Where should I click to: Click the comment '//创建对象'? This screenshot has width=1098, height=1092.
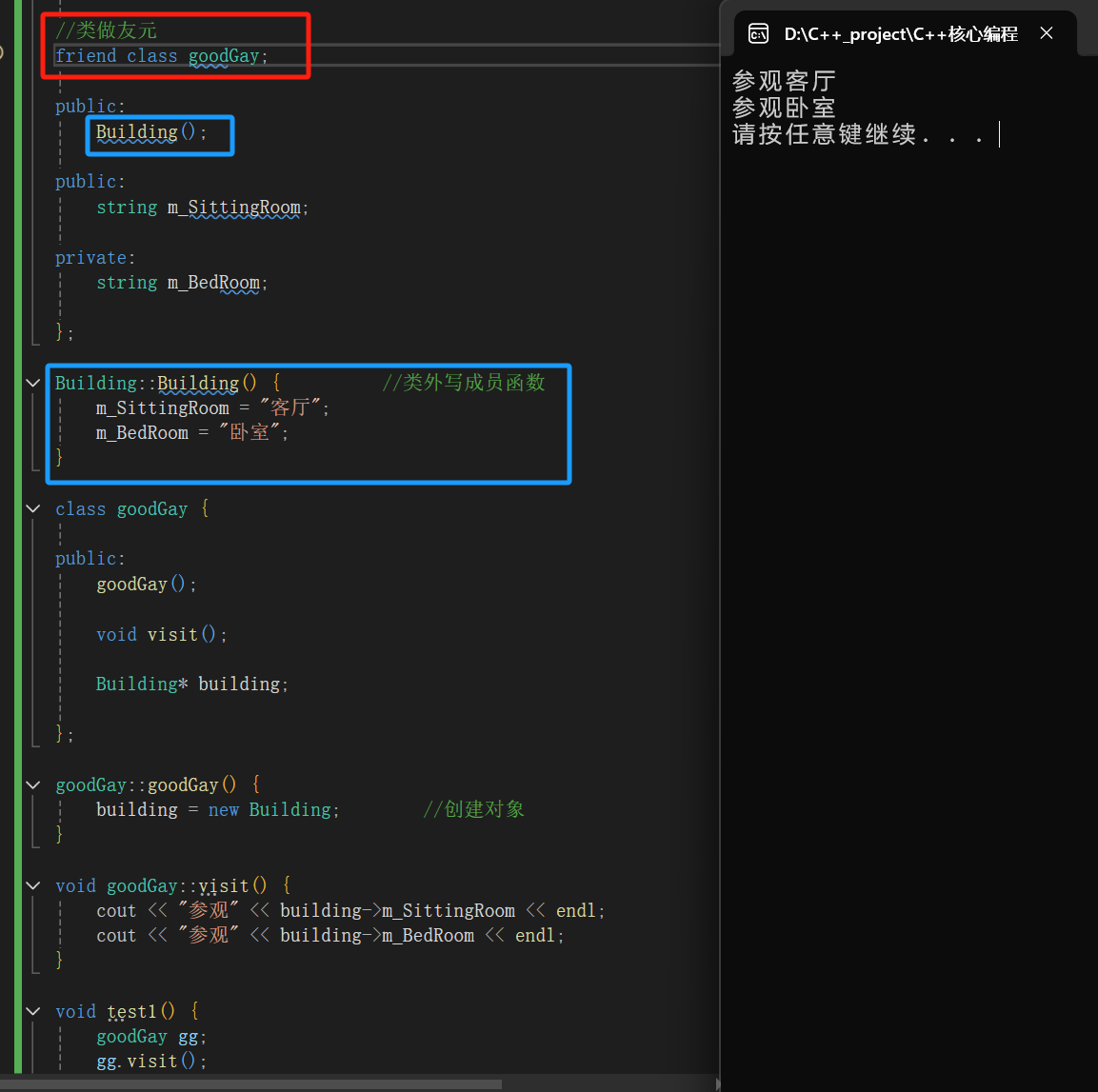coord(474,810)
